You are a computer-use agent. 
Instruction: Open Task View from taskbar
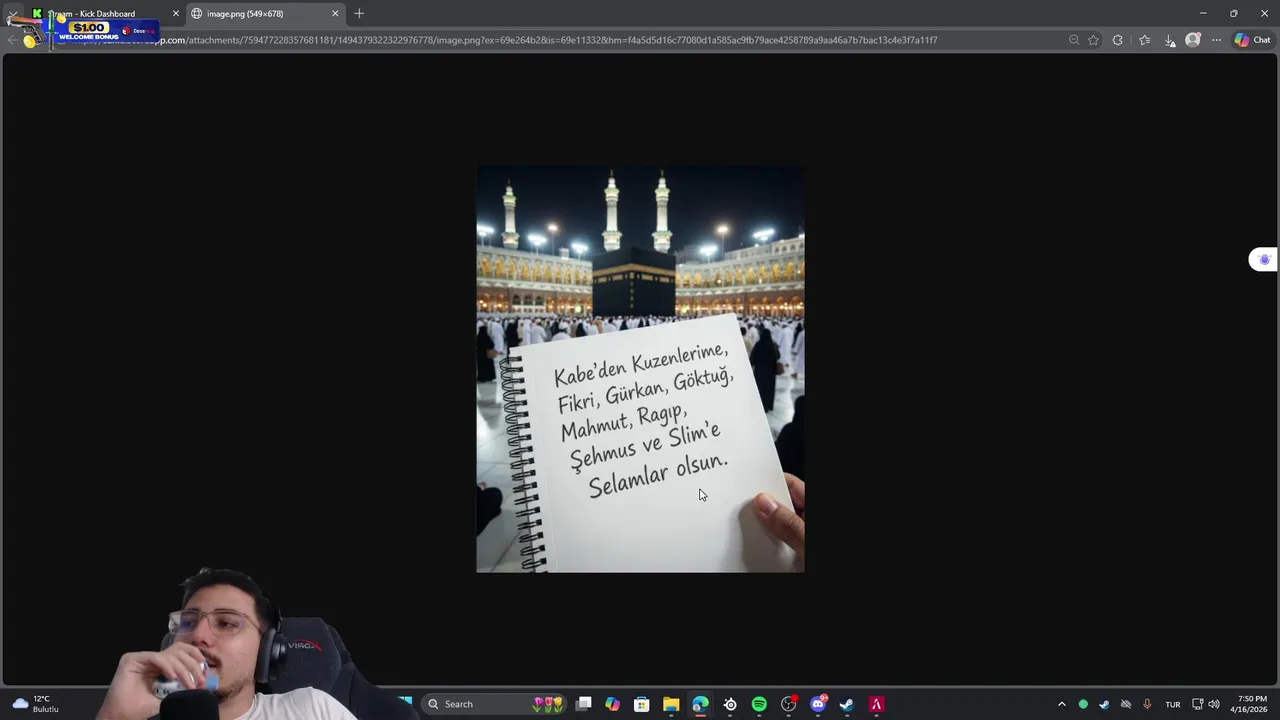[x=584, y=704]
